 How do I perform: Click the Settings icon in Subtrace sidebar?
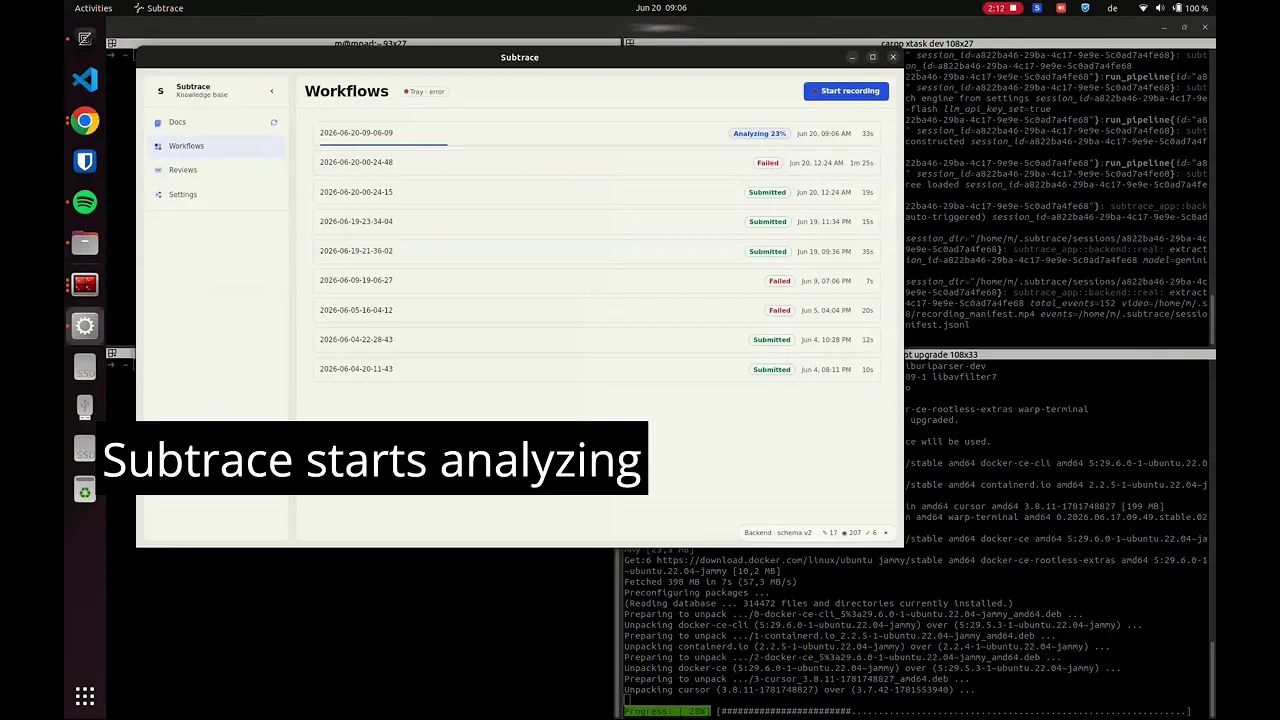pyautogui.click(x=158, y=194)
